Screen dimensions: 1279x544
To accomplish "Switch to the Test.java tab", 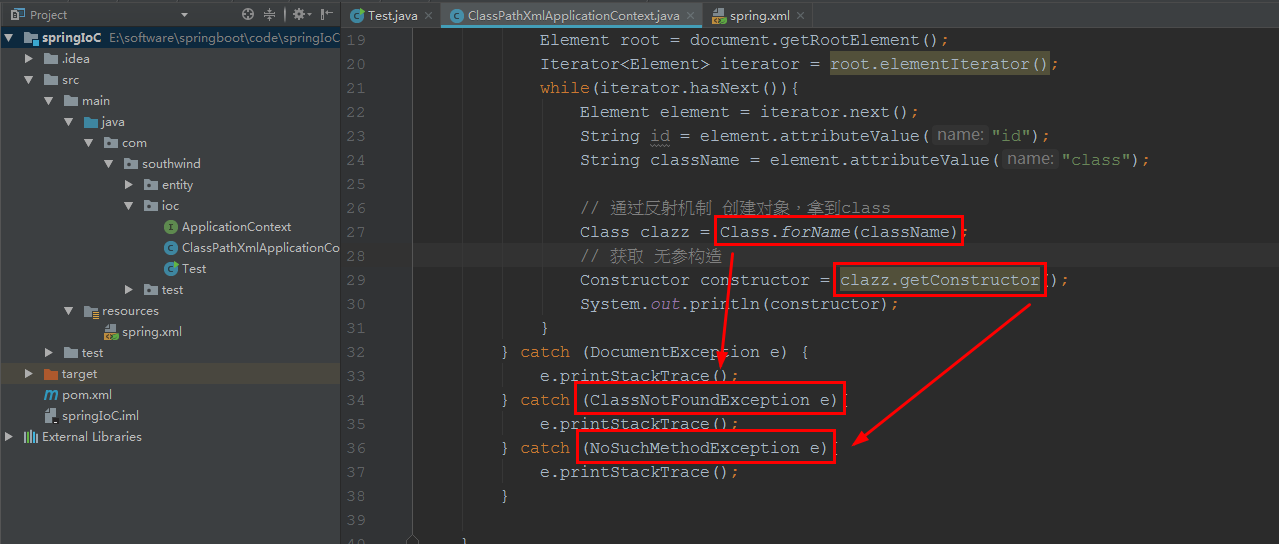I will [391, 15].
